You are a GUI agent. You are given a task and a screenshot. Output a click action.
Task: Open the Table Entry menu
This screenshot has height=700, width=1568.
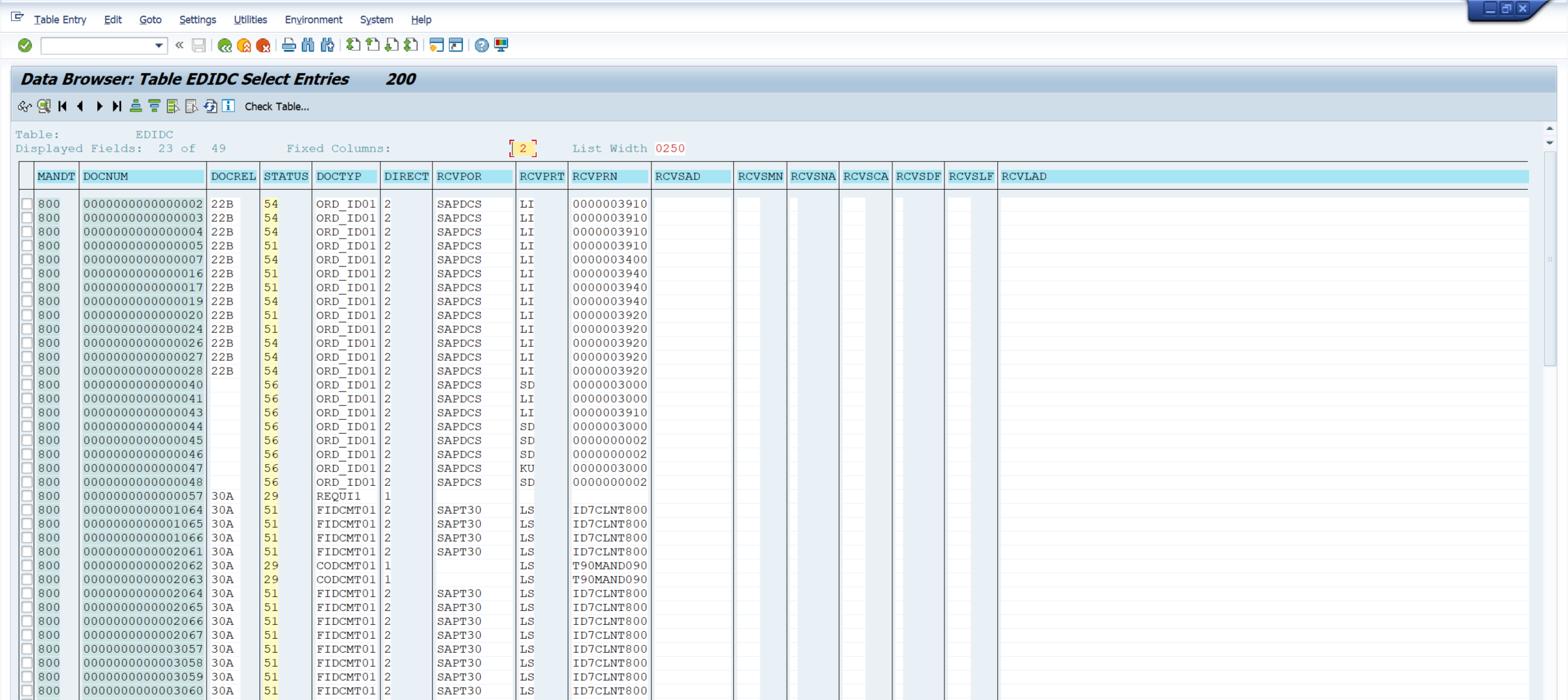pyautogui.click(x=60, y=19)
